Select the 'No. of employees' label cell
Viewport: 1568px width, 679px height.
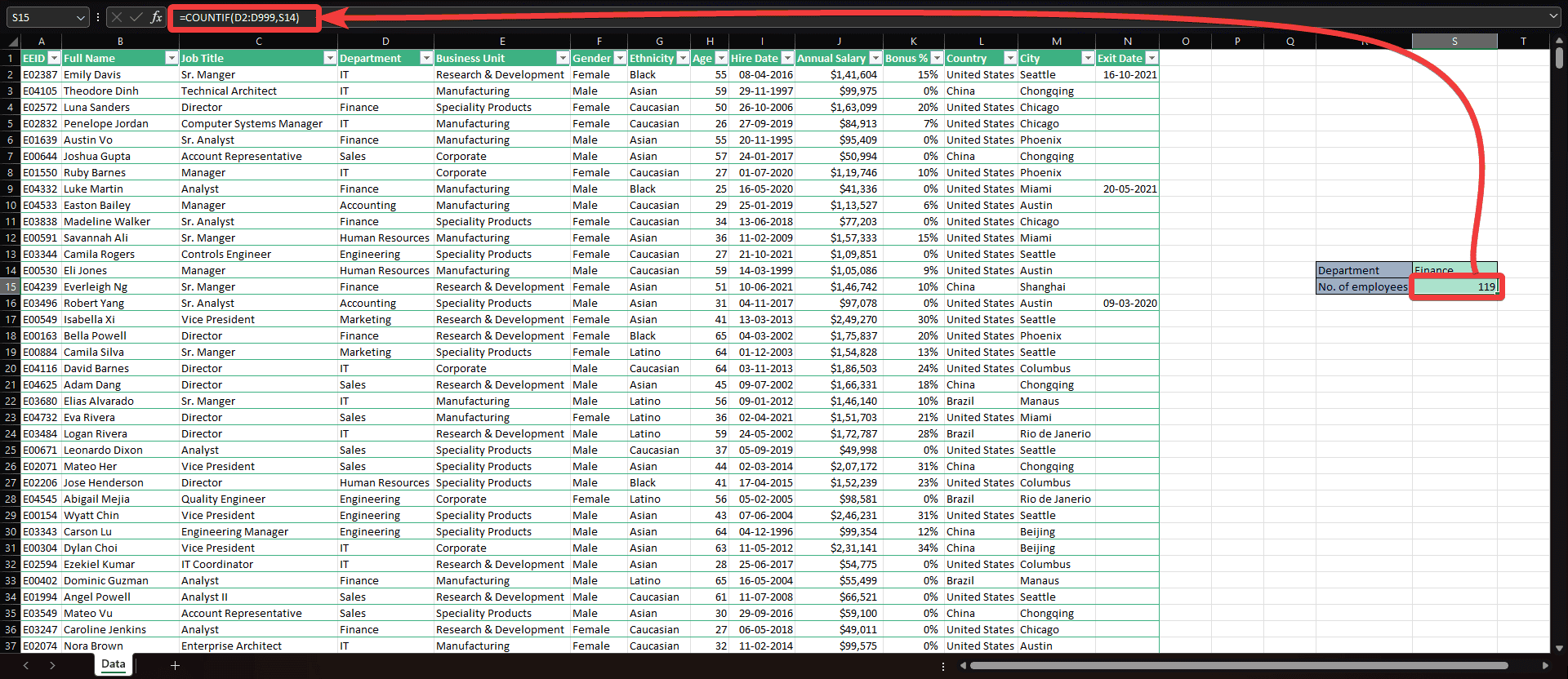[1364, 286]
